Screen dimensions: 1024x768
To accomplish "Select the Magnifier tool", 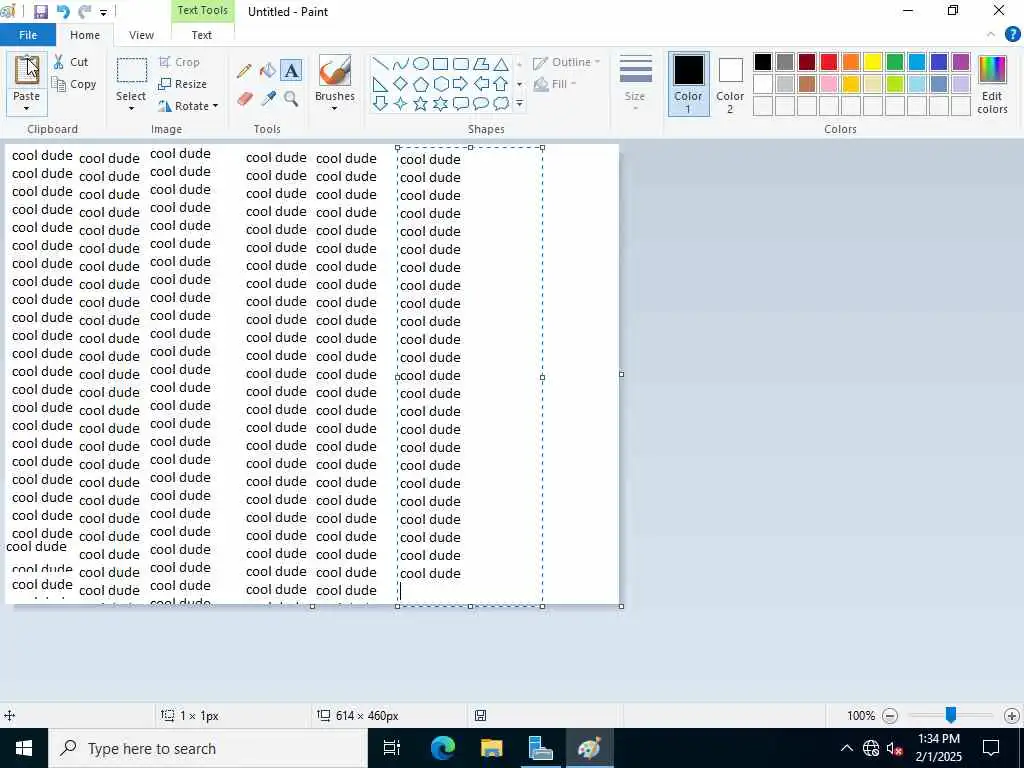I will 291,99.
